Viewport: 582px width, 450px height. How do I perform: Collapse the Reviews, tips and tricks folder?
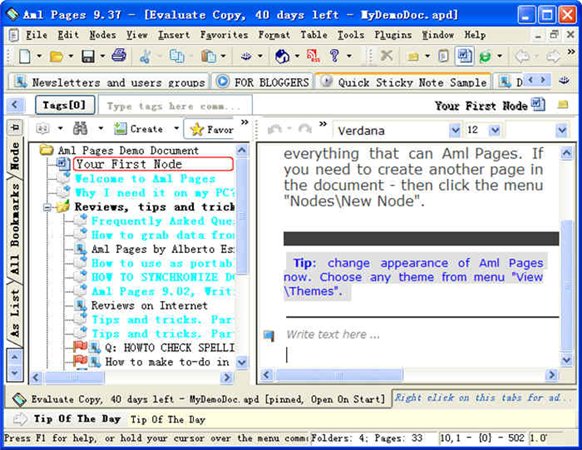tap(47, 207)
